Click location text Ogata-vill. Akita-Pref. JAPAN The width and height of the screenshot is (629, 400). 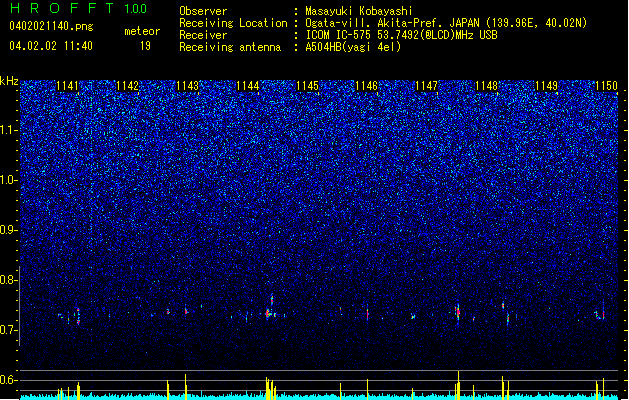click(392, 23)
